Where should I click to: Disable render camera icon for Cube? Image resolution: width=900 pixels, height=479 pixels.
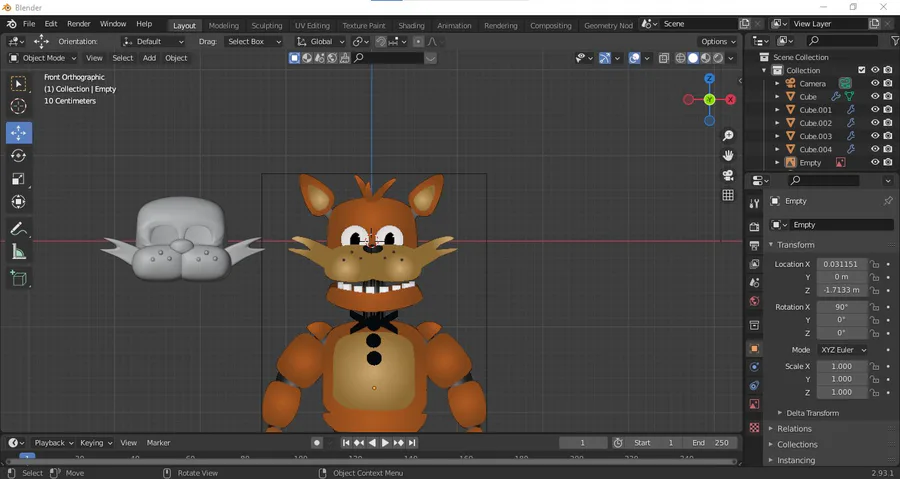tap(888, 96)
